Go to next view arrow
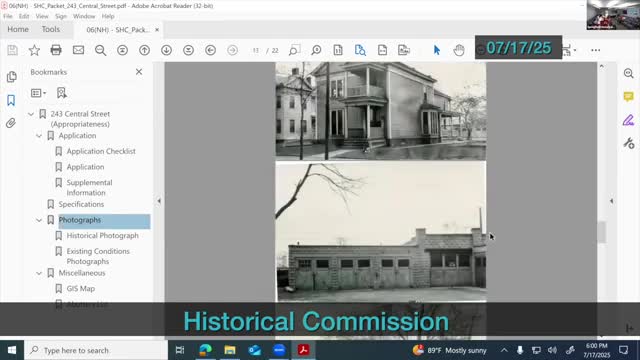This screenshot has height=360, width=640. [233, 50]
